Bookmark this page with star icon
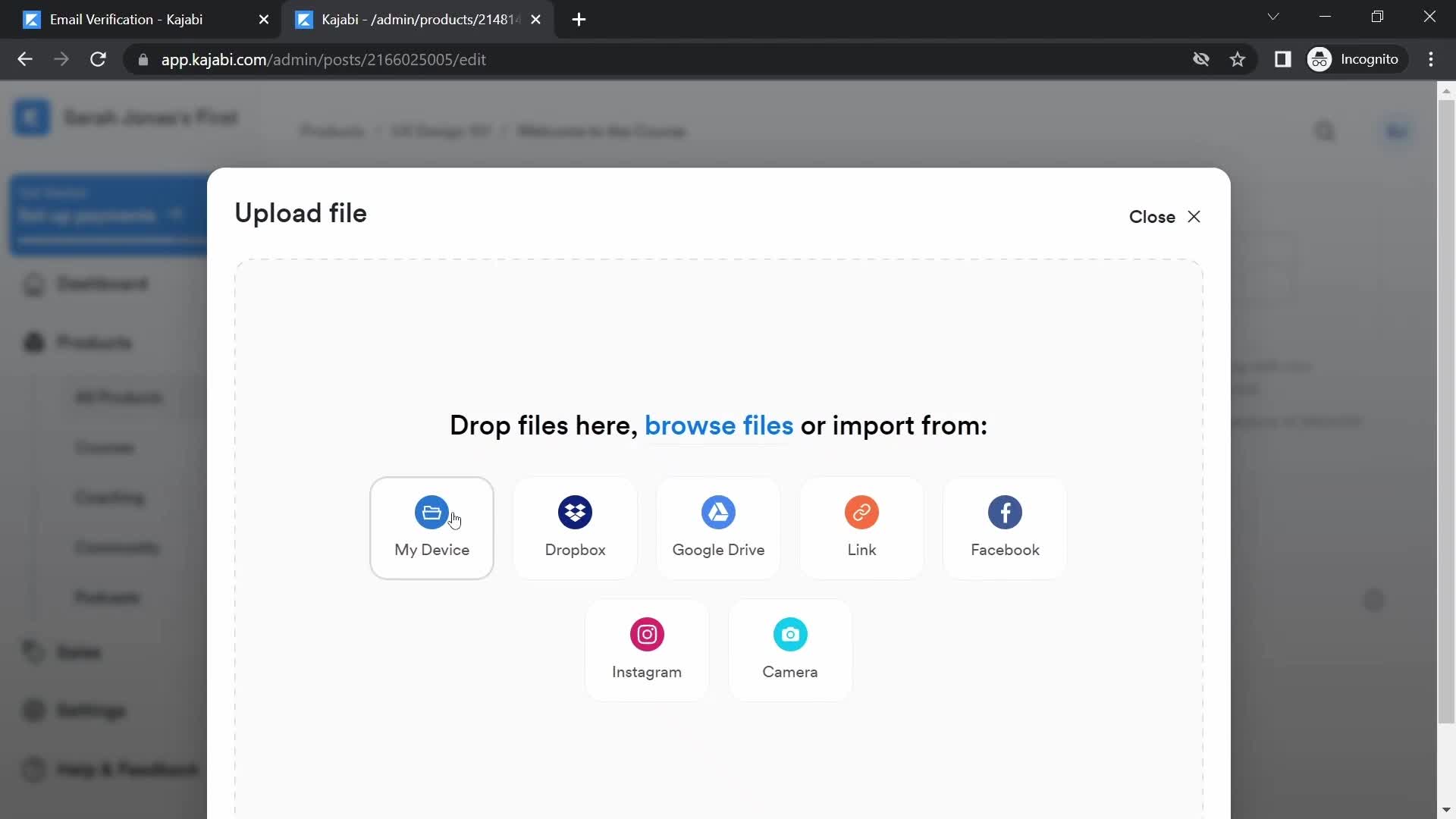 tap(1238, 59)
